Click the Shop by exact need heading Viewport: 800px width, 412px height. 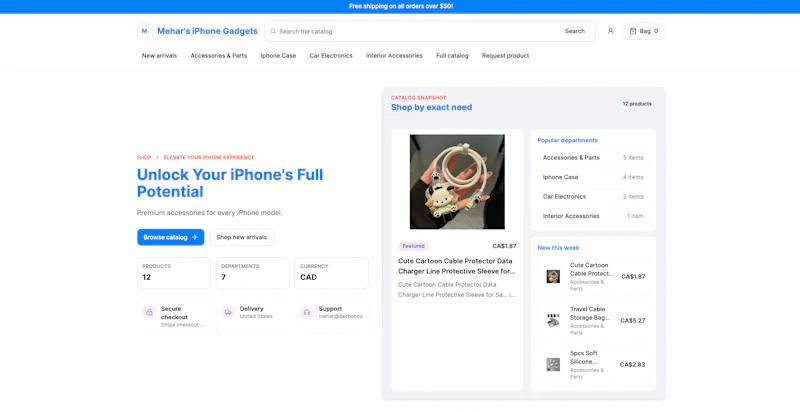click(x=431, y=107)
